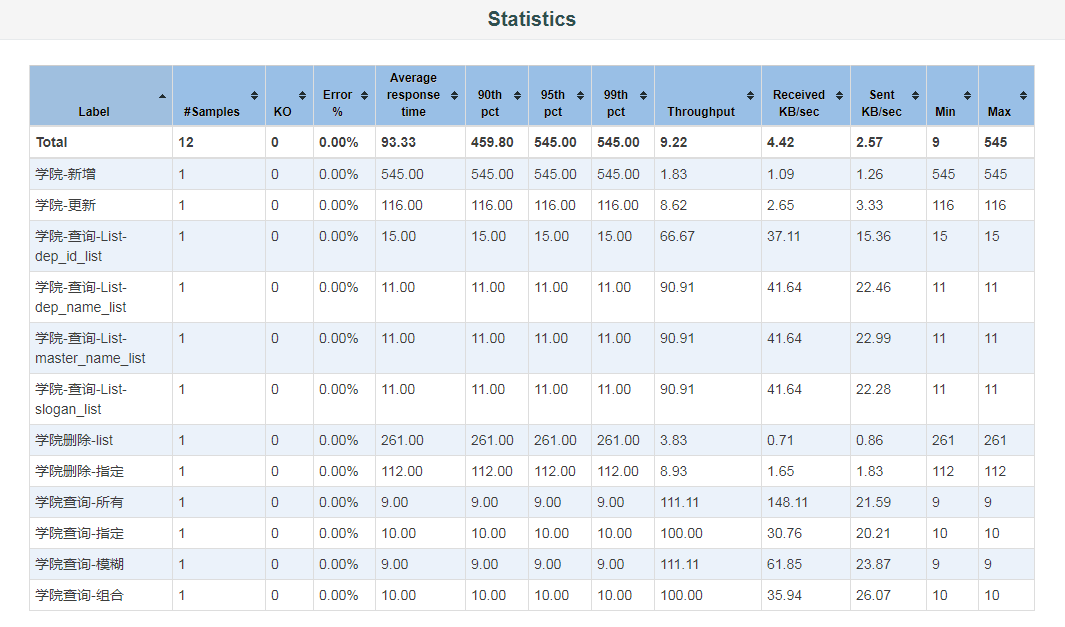Sort by 95th pct column sort arrows
The width and height of the screenshot is (1065, 627).
pyautogui.click(x=580, y=96)
